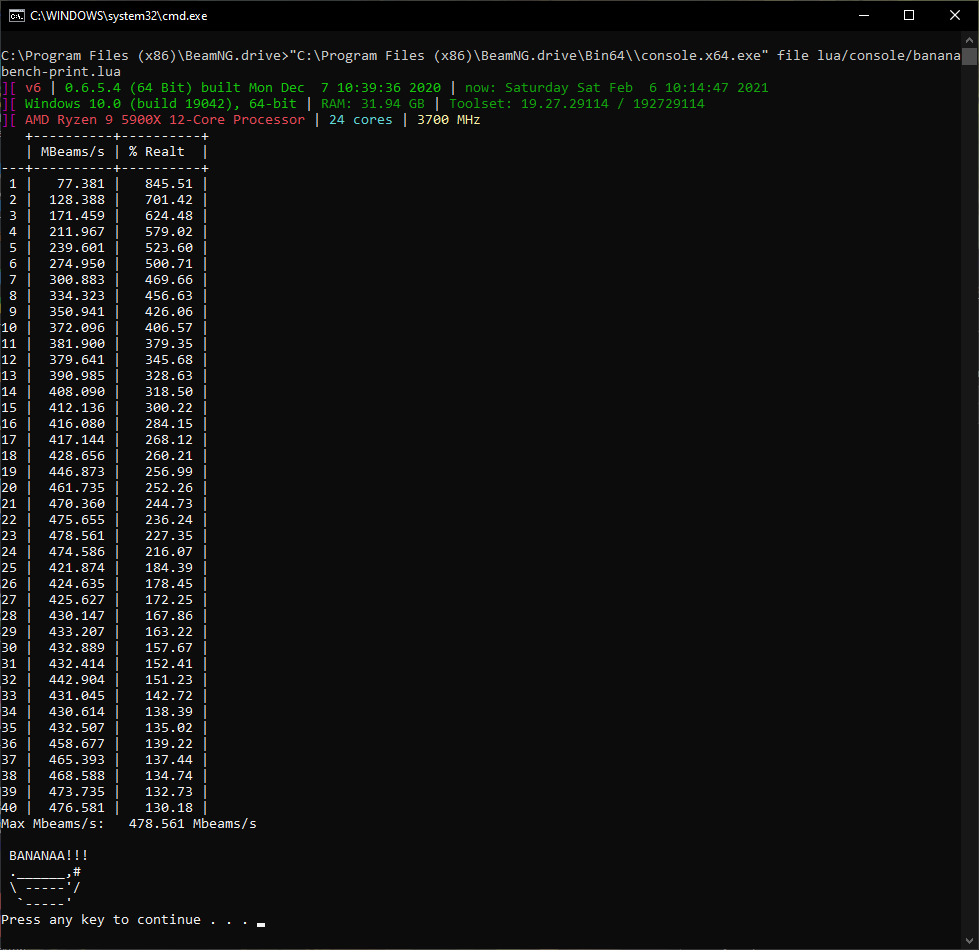Screen dimensions: 979x950
Task: Click the 'Toolset: 19.27.29114 / 192729114' text
Action: 576,104
